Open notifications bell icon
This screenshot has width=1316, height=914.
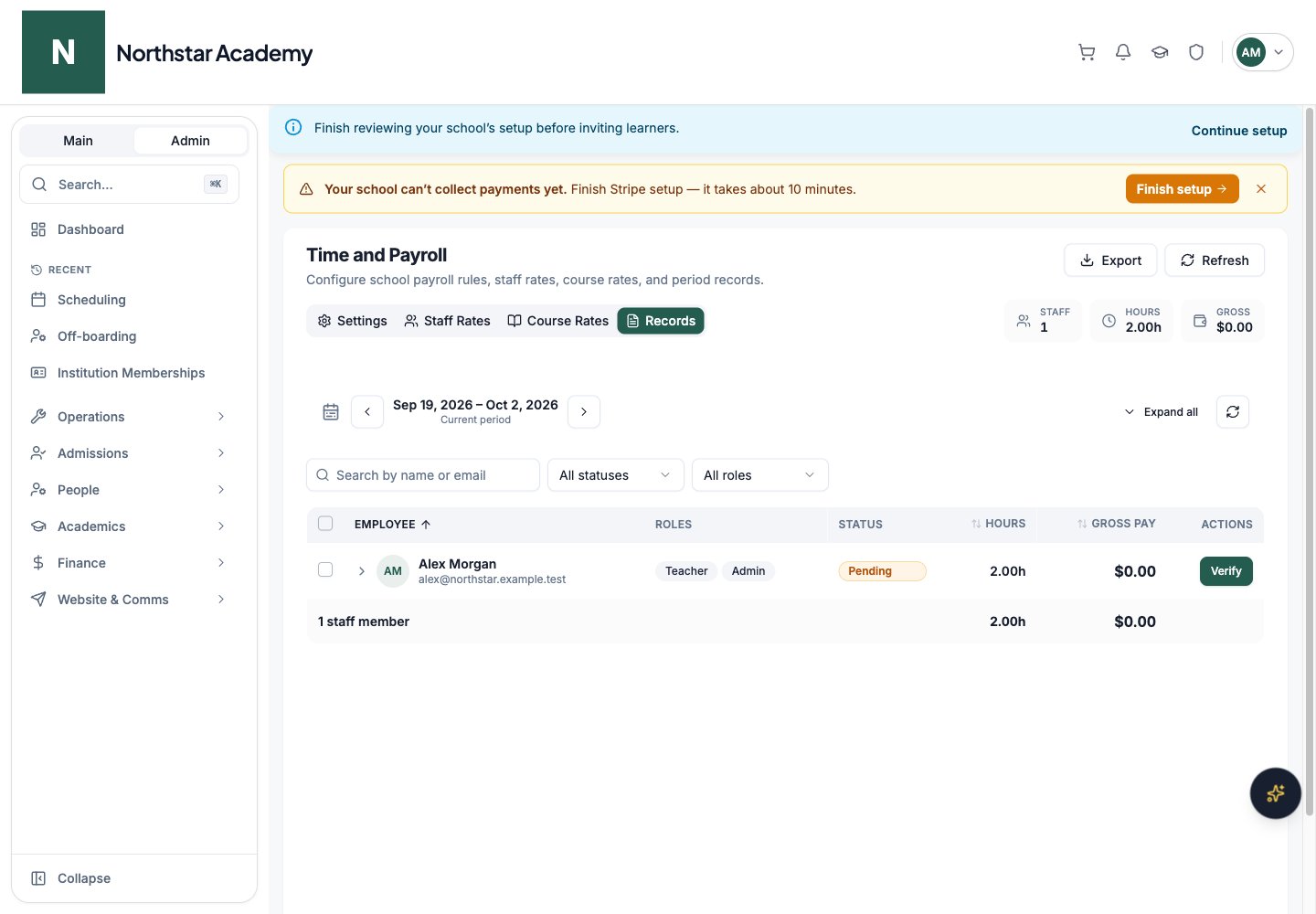click(x=1123, y=52)
